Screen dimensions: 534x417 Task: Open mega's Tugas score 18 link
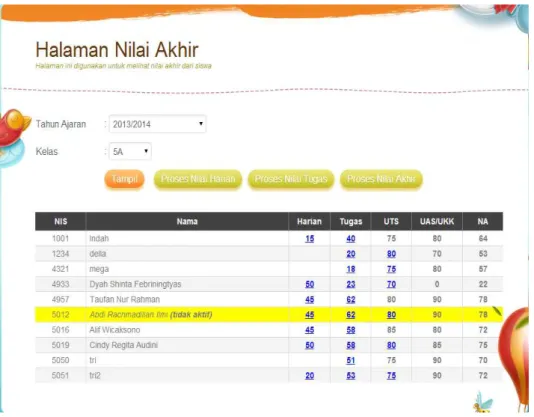click(351, 269)
